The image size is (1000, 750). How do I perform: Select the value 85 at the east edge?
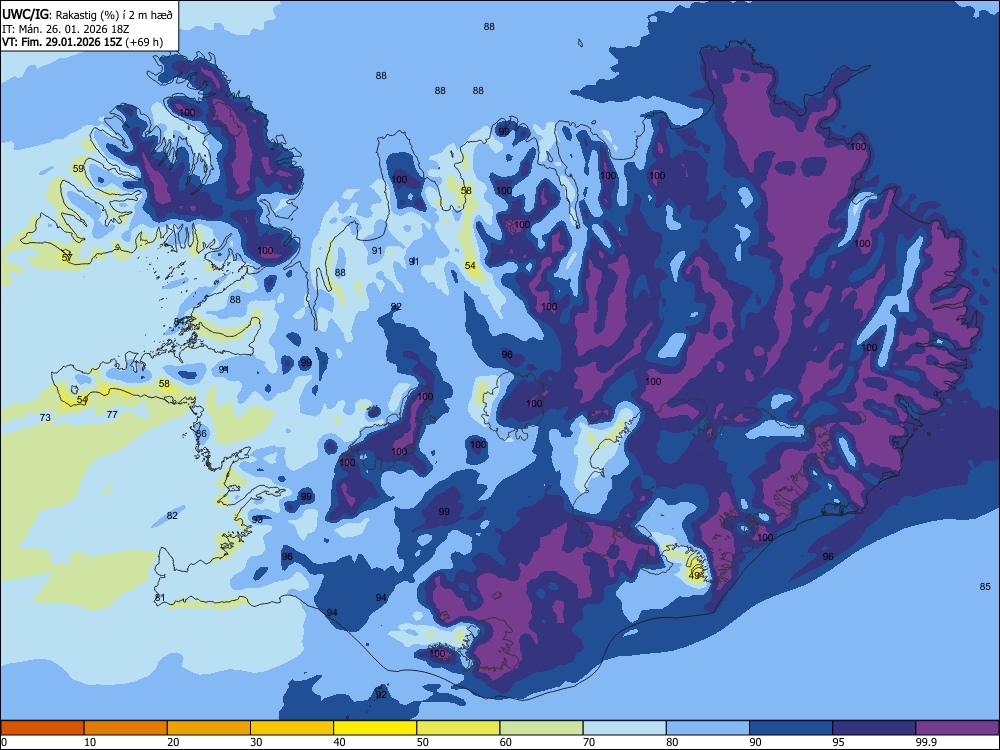pyautogui.click(x=985, y=587)
